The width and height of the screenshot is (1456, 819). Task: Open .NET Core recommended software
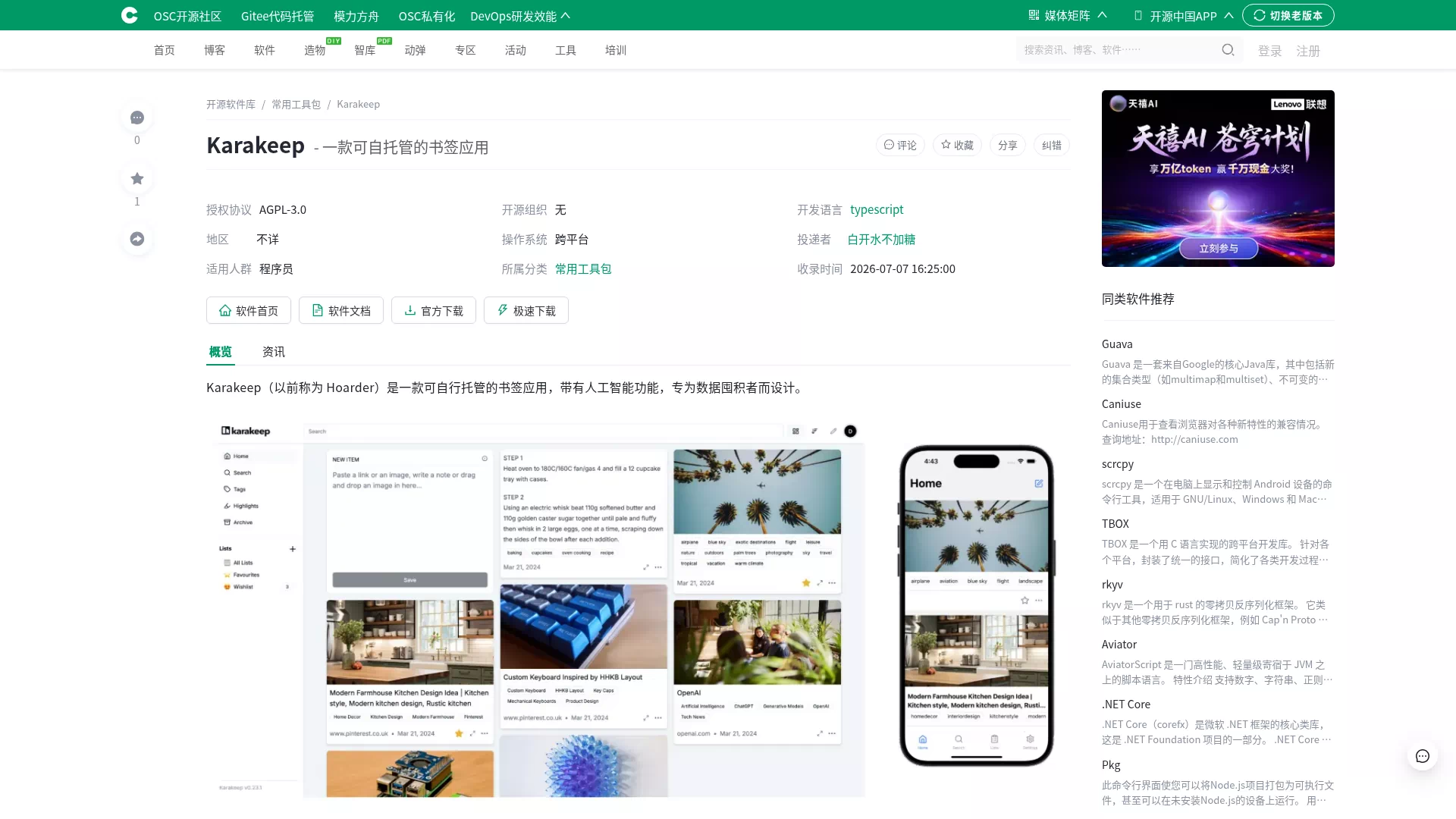(x=1126, y=704)
